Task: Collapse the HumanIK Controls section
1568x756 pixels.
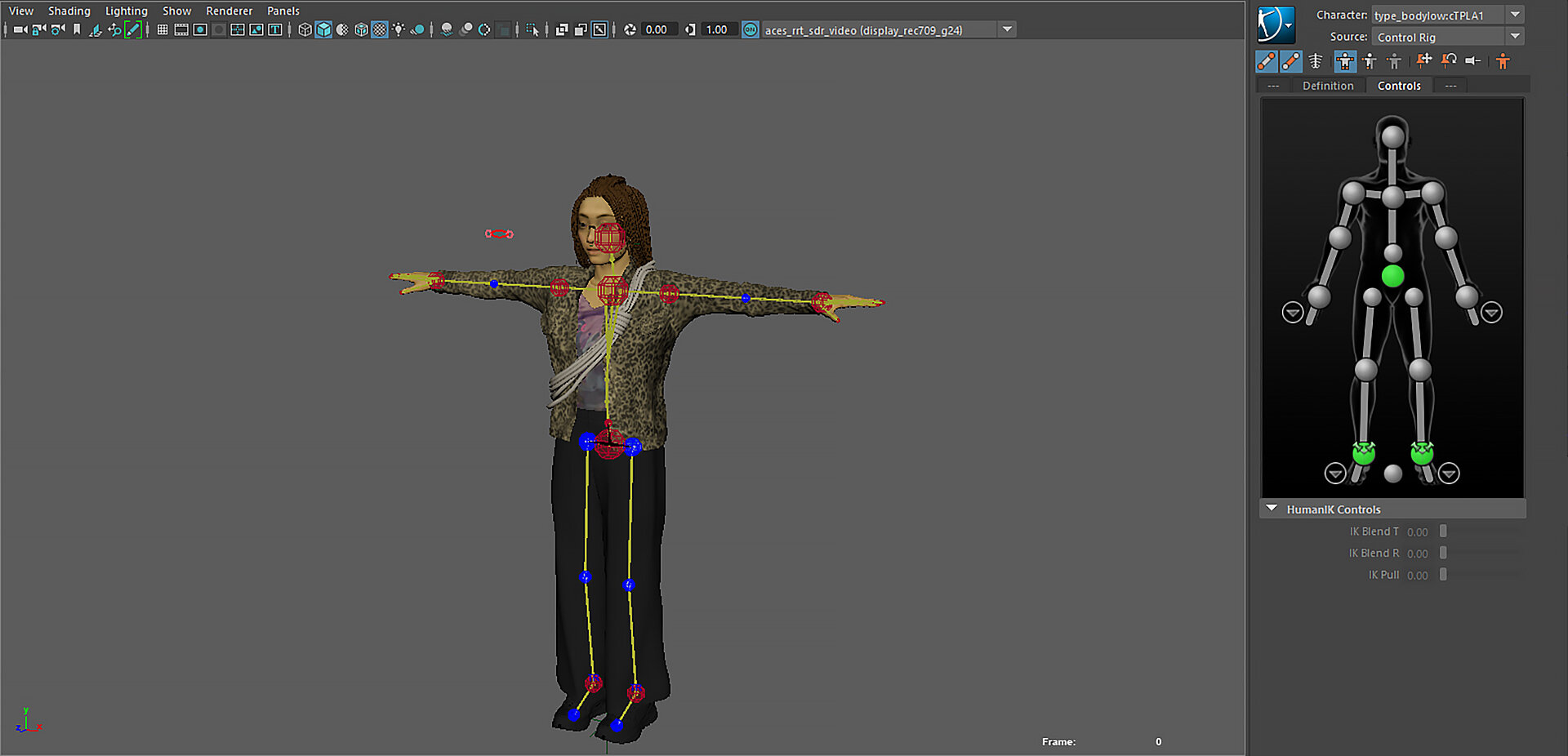Action: click(1272, 509)
